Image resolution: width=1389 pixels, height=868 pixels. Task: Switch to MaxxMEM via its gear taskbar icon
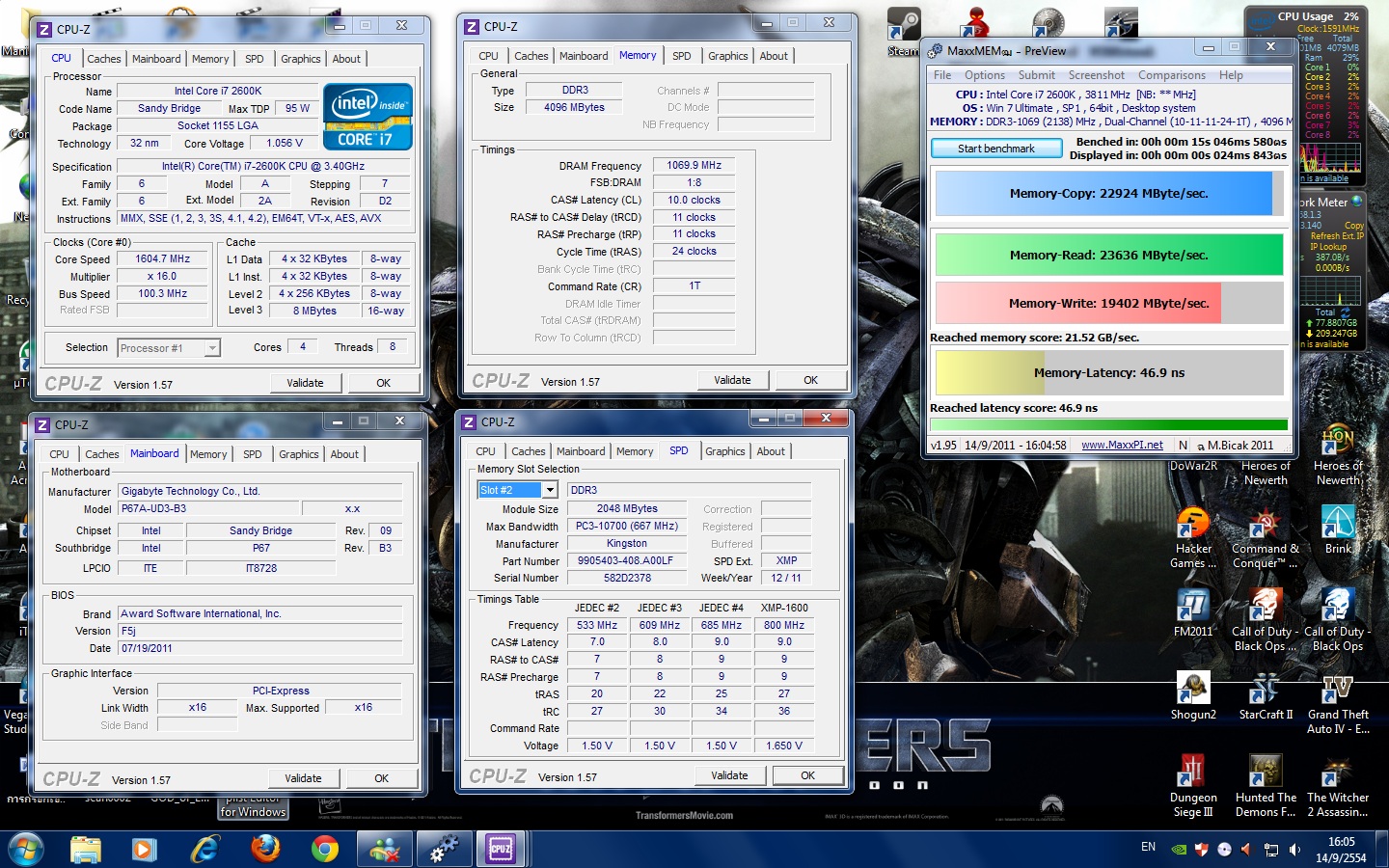(444, 849)
